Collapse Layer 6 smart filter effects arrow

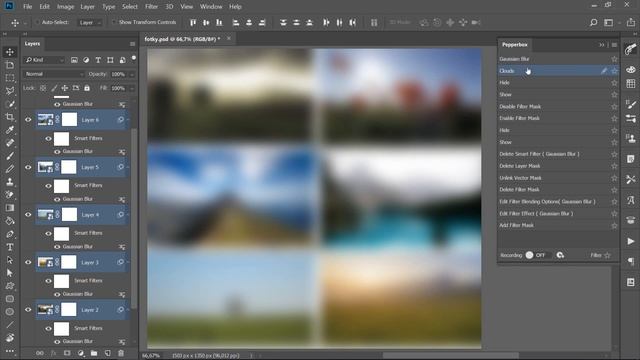tap(128, 120)
